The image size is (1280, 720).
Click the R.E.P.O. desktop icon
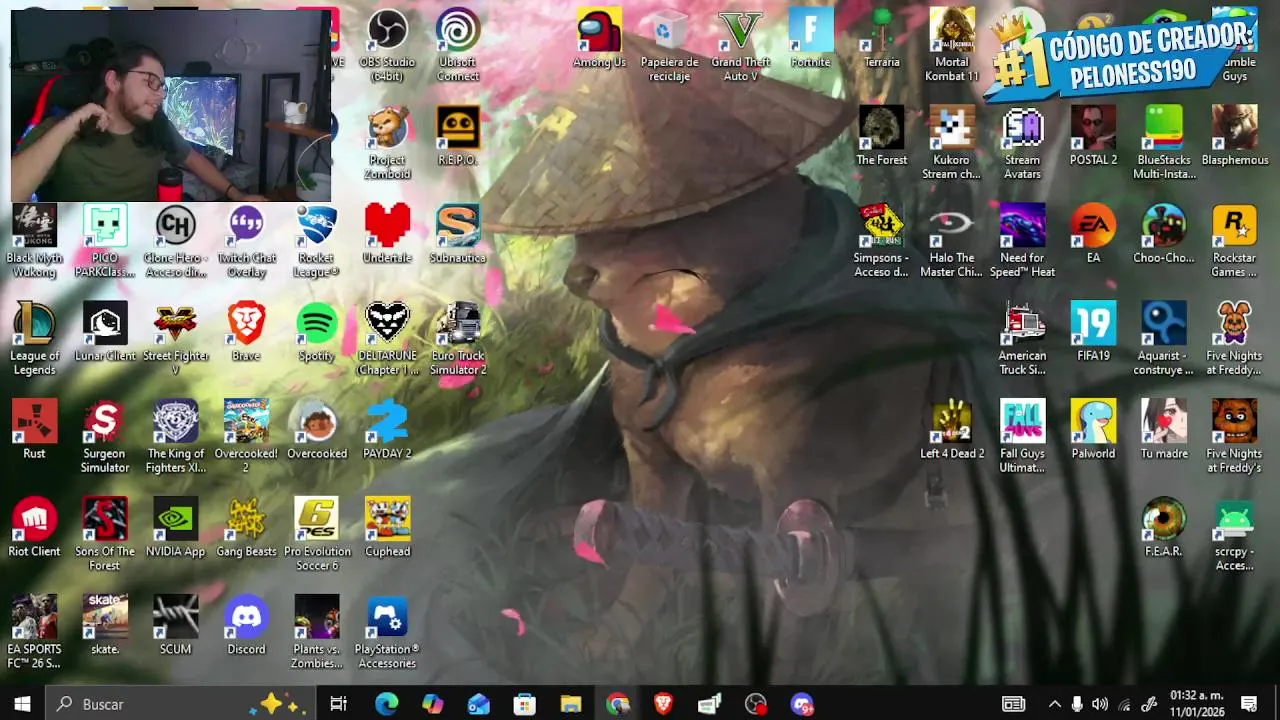pyautogui.click(x=458, y=136)
